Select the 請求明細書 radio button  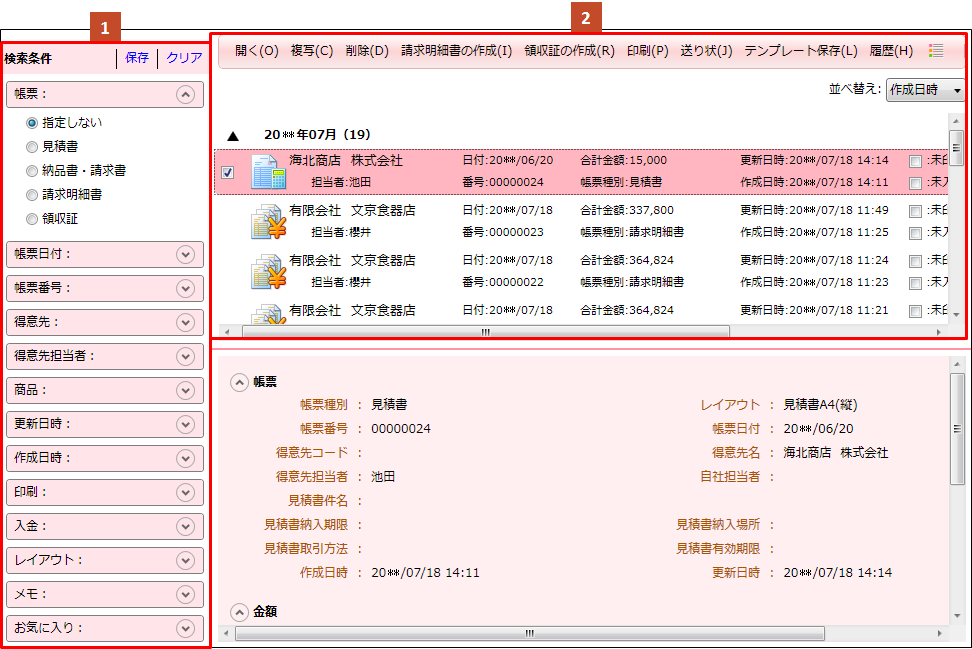[32, 195]
